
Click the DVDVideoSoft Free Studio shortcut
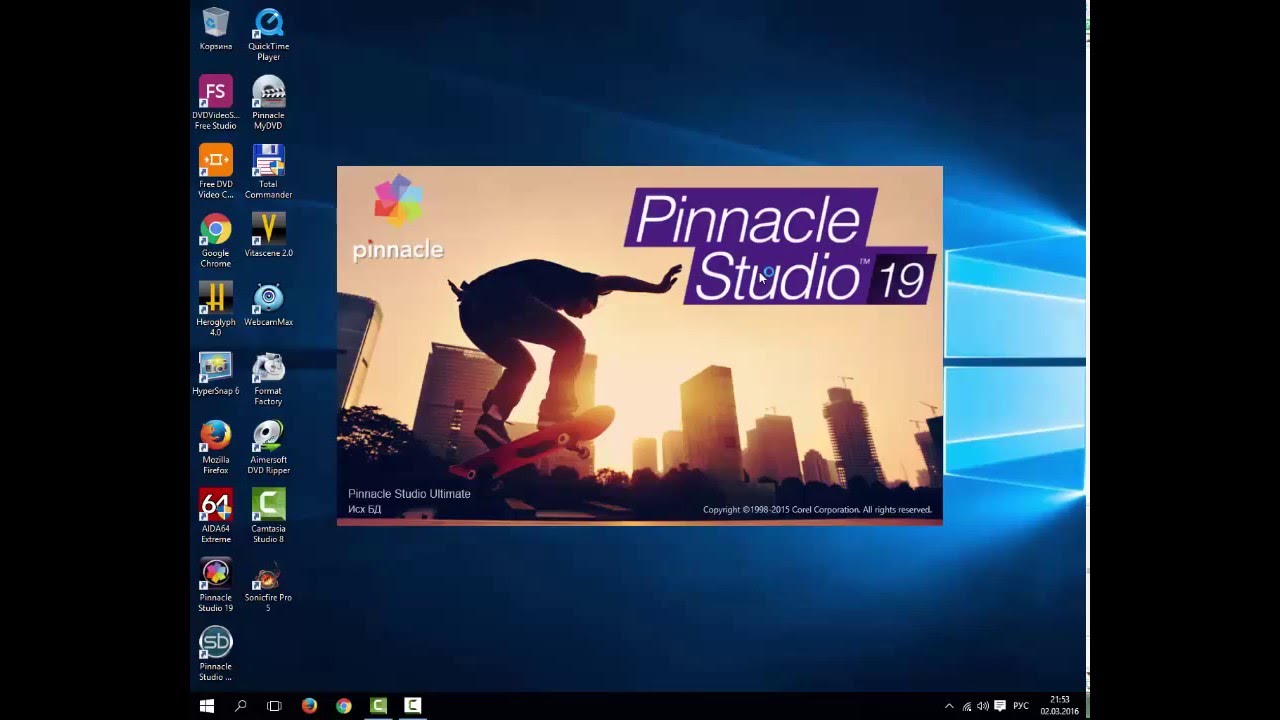coord(215,103)
